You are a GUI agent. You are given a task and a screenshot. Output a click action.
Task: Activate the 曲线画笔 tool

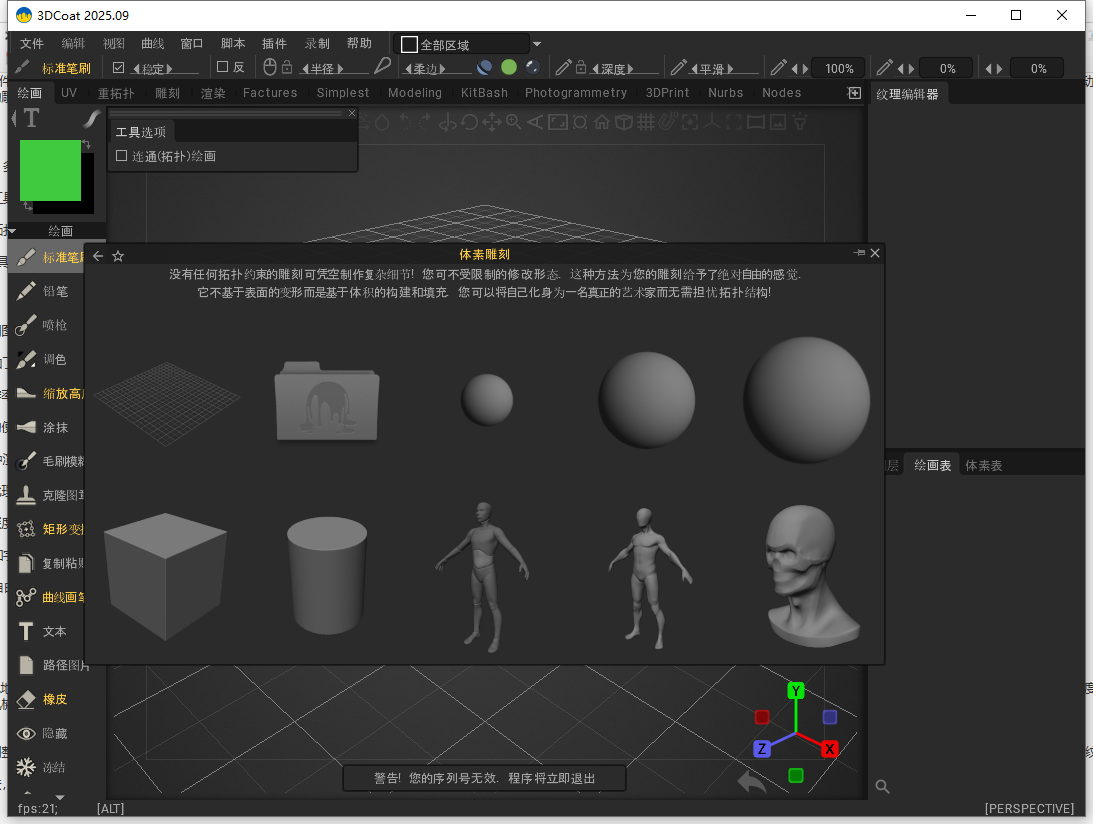click(49, 596)
